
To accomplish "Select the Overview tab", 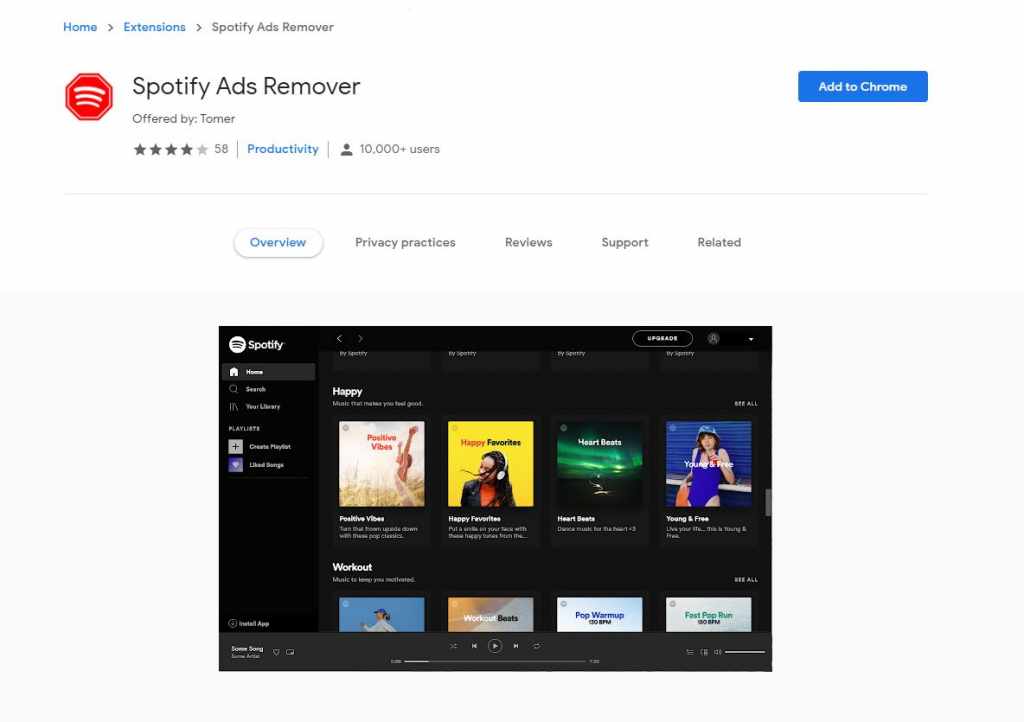I will (x=278, y=242).
